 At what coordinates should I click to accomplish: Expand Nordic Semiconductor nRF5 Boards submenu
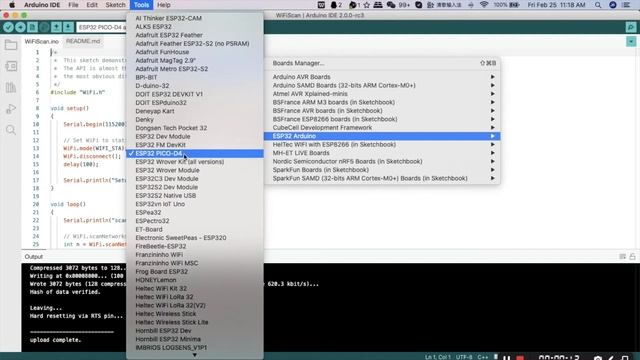point(382,161)
